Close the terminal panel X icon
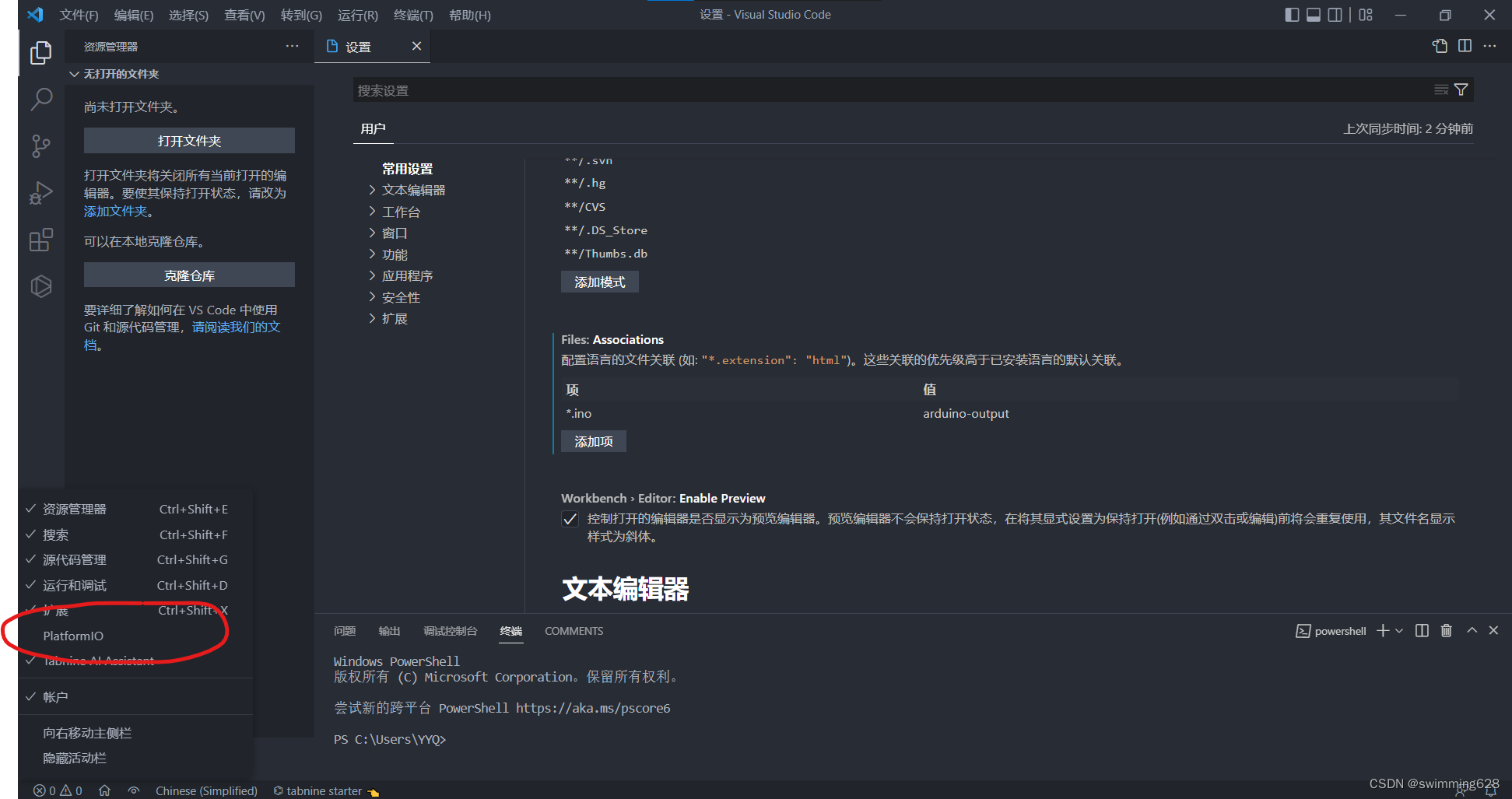Image resolution: width=1512 pixels, height=799 pixels. 1493,630
